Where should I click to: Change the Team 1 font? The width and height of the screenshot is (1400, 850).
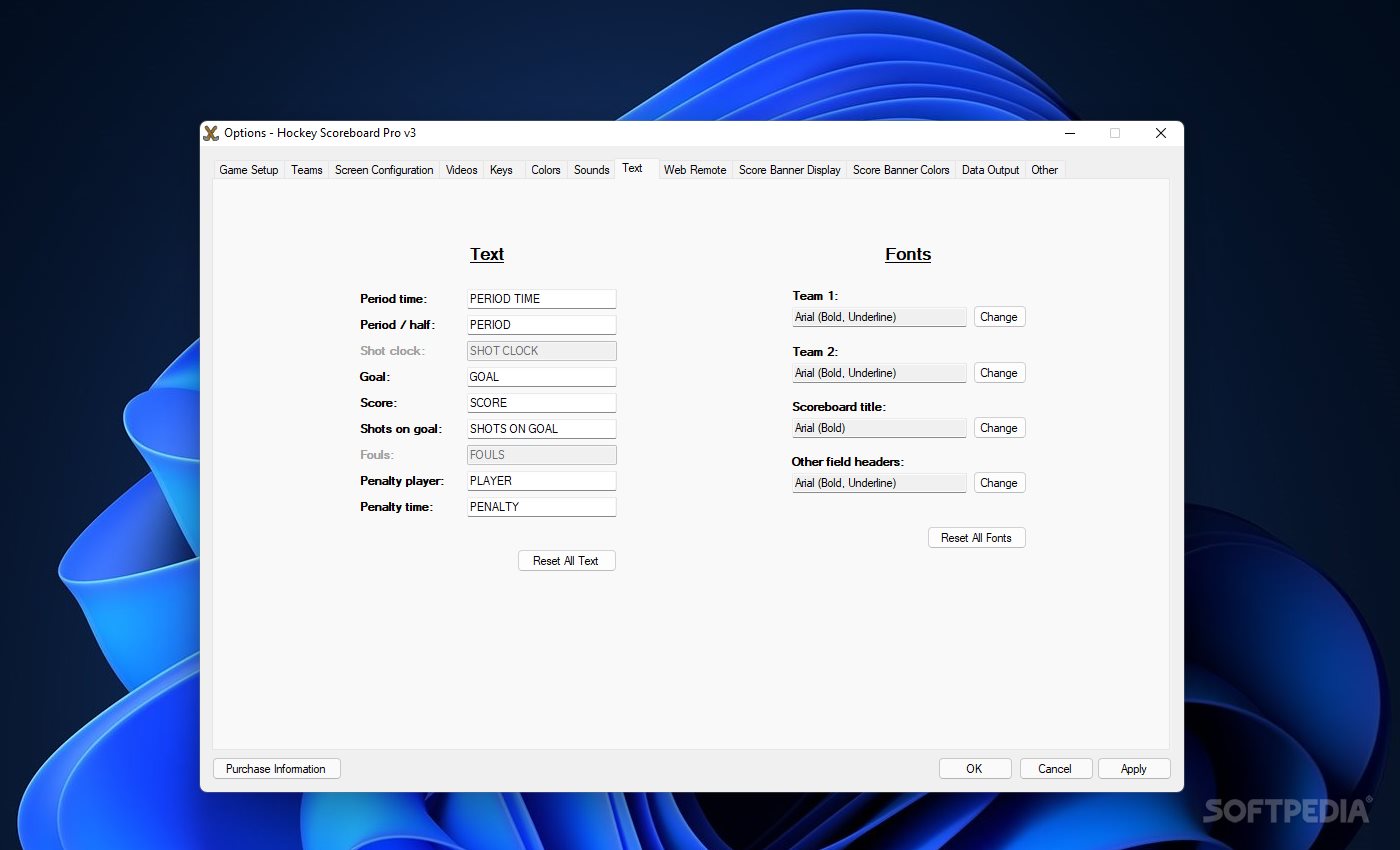pyautogui.click(x=999, y=317)
